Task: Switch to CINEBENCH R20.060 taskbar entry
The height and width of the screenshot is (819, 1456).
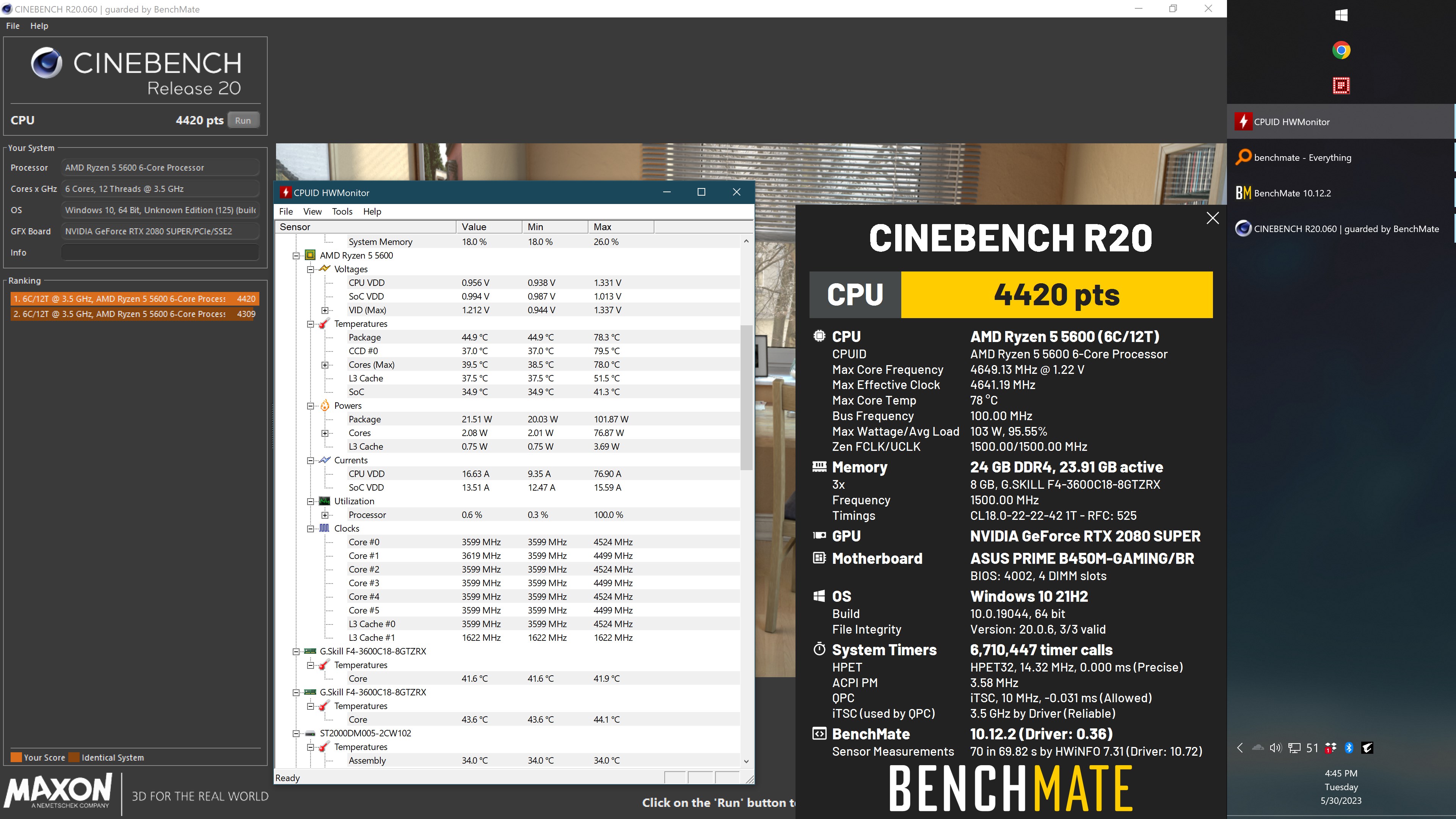Action: pos(1341,228)
